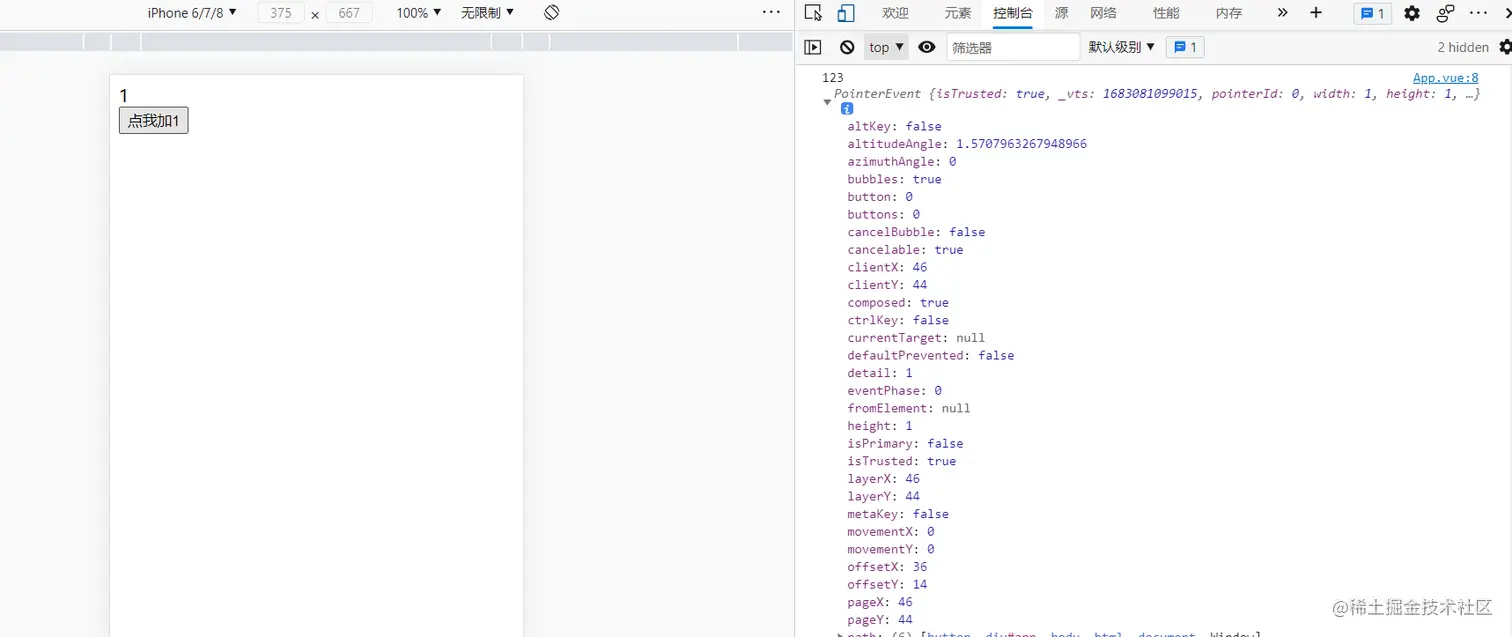The image size is (1512, 637).
Task: Select the layerX: 46 row
Action: click(x=883, y=479)
